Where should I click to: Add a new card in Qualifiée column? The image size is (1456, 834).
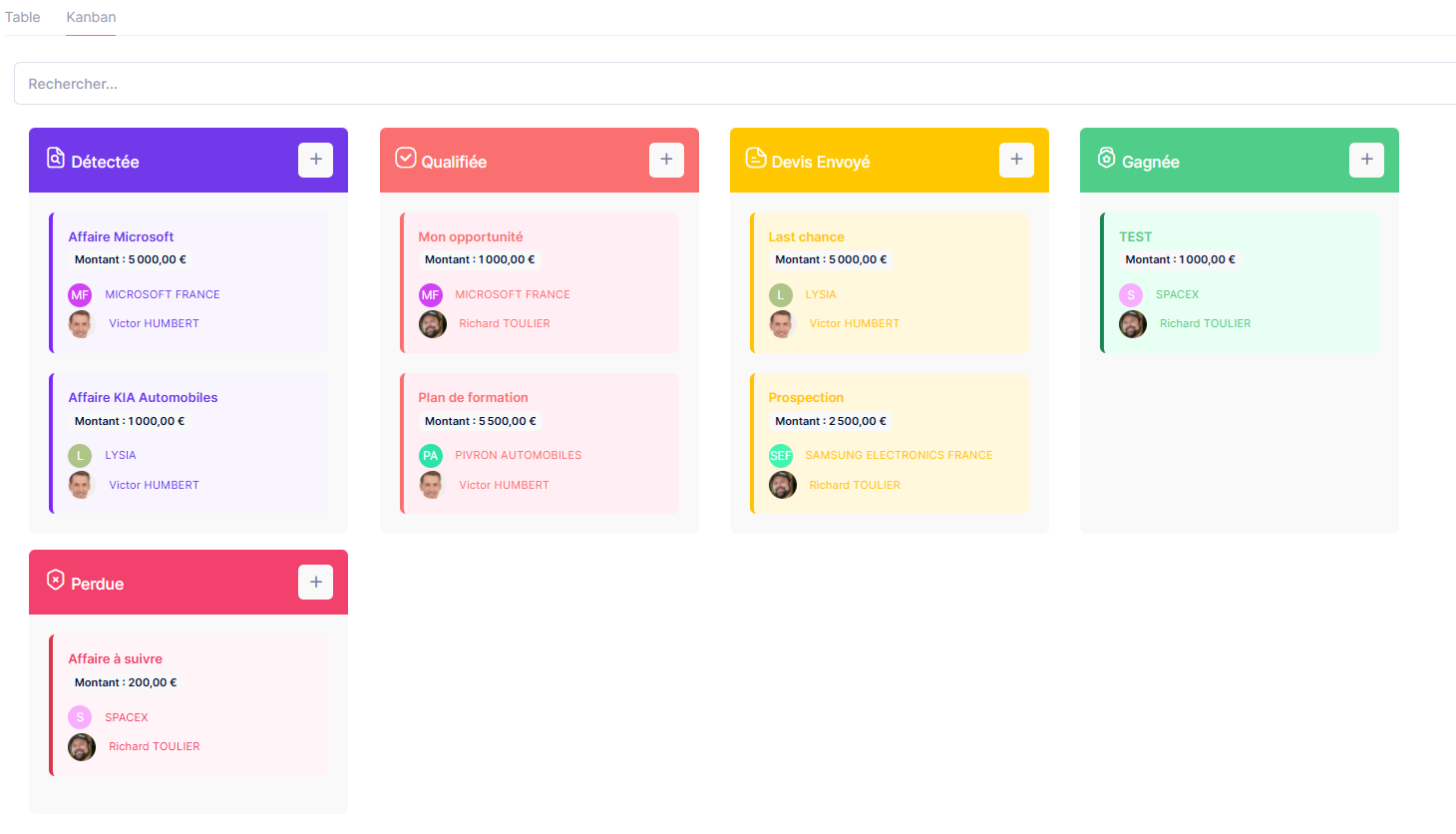666,160
